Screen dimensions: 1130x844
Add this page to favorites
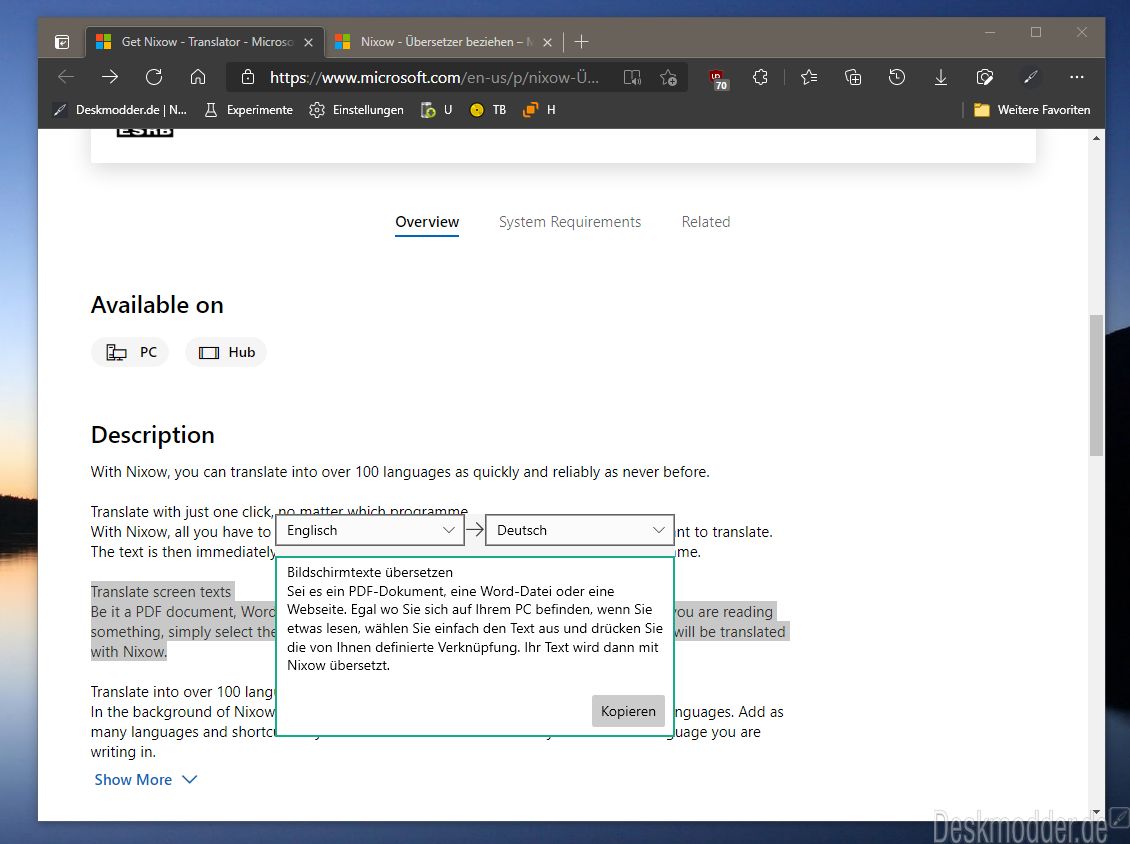pyautogui.click(x=669, y=77)
